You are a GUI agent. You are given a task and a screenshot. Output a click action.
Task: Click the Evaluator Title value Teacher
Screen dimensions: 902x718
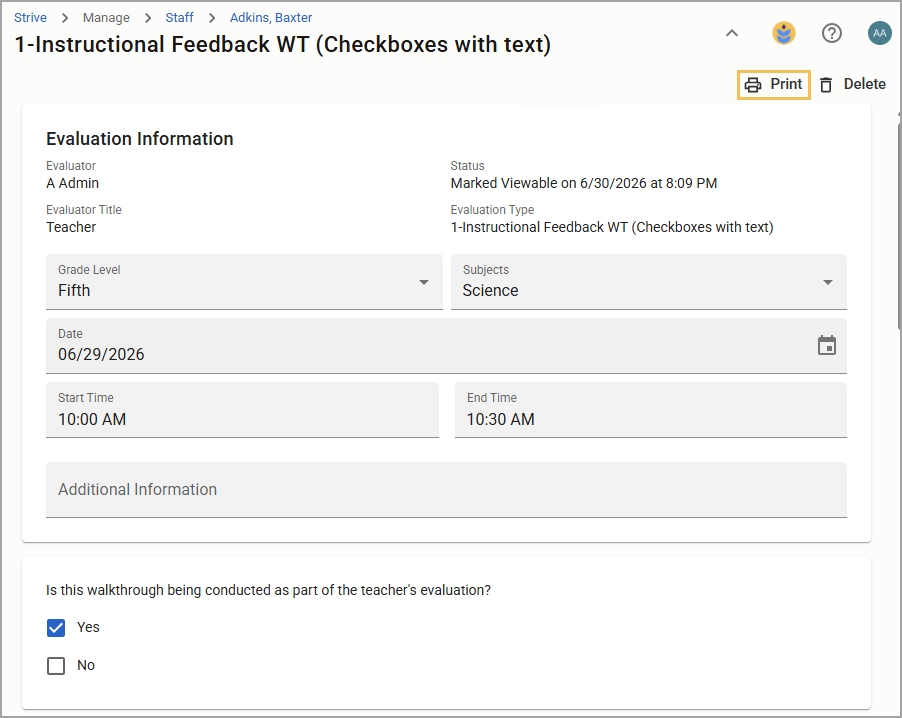click(x=71, y=227)
